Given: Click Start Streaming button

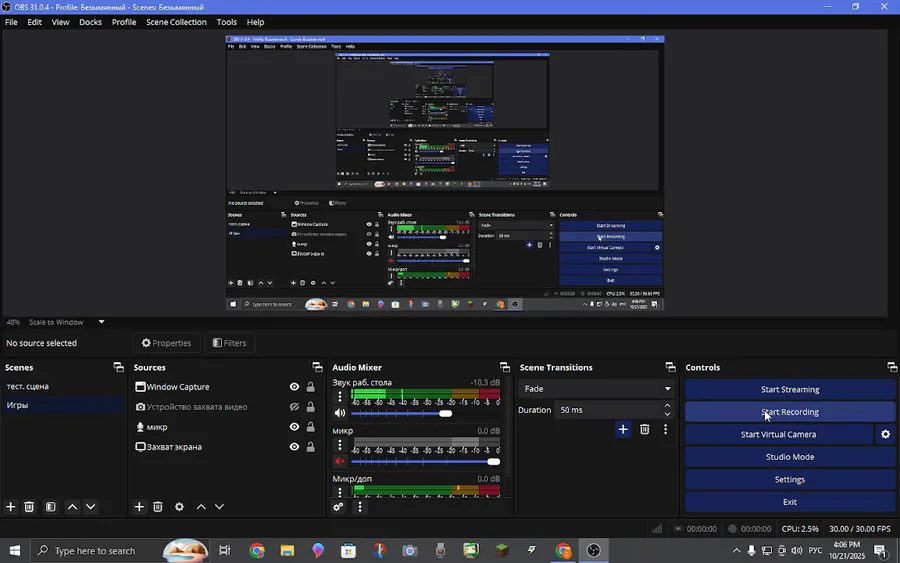Looking at the screenshot, I should [x=790, y=390].
